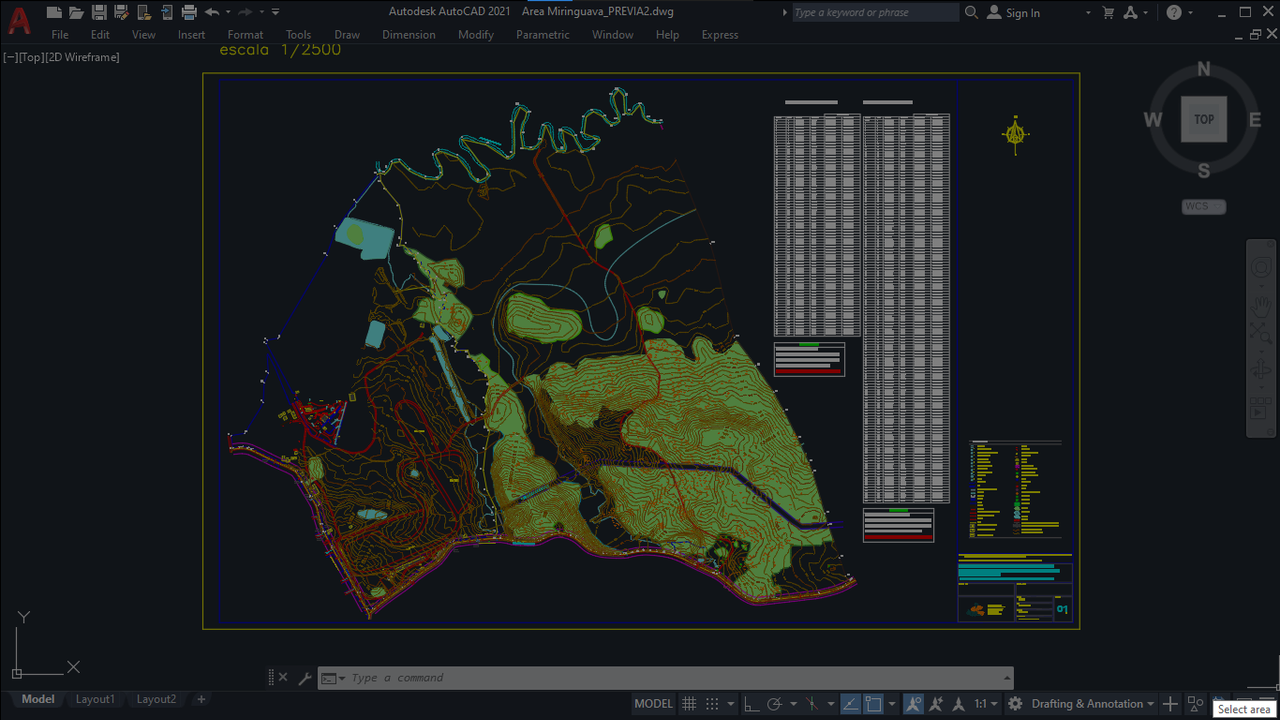Click the Autodesk connect triangle icon
The height and width of the screenshot is (720, 1280).
click(x=1131, y=12)
